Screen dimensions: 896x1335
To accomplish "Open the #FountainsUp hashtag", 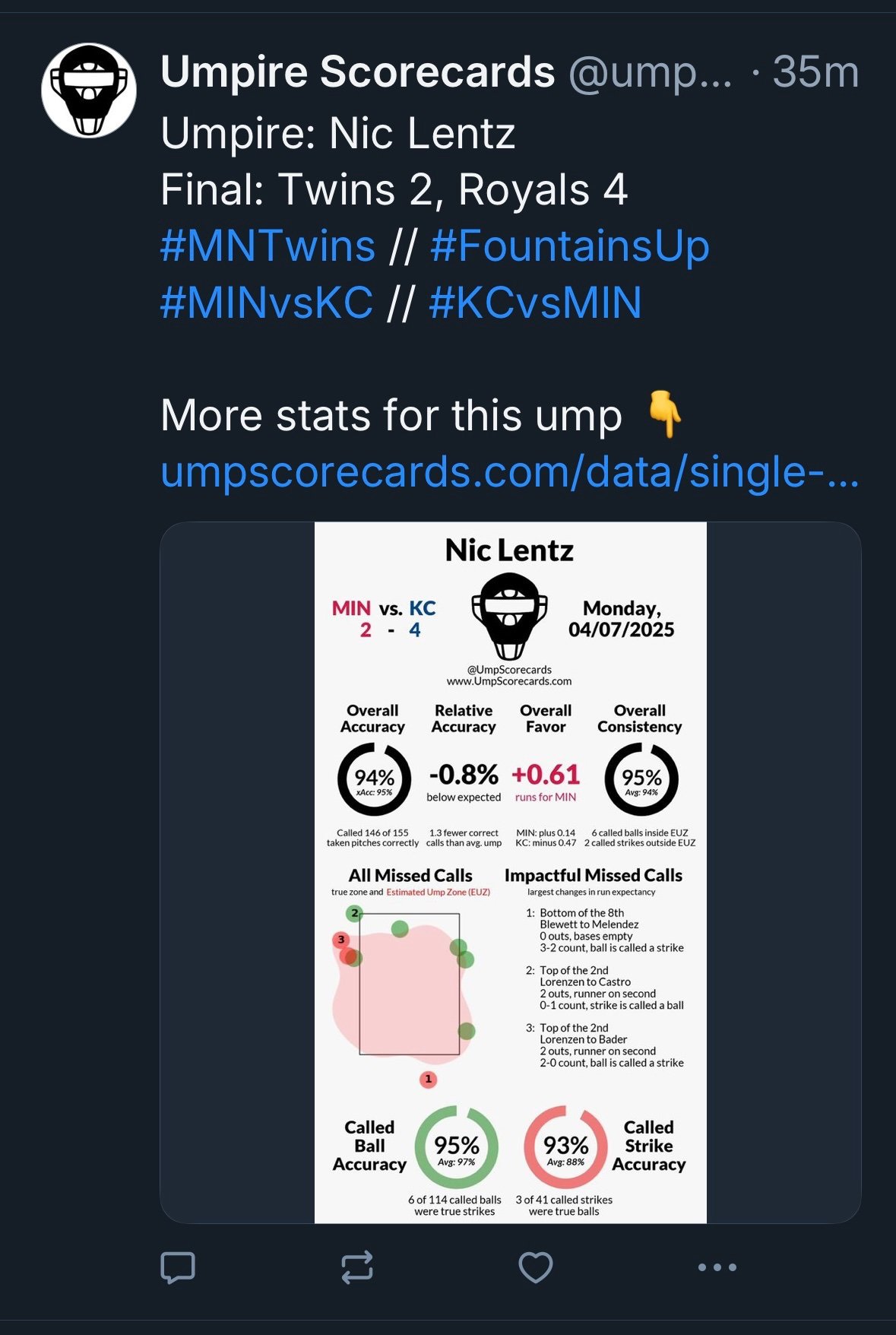I will coord(569,246).
